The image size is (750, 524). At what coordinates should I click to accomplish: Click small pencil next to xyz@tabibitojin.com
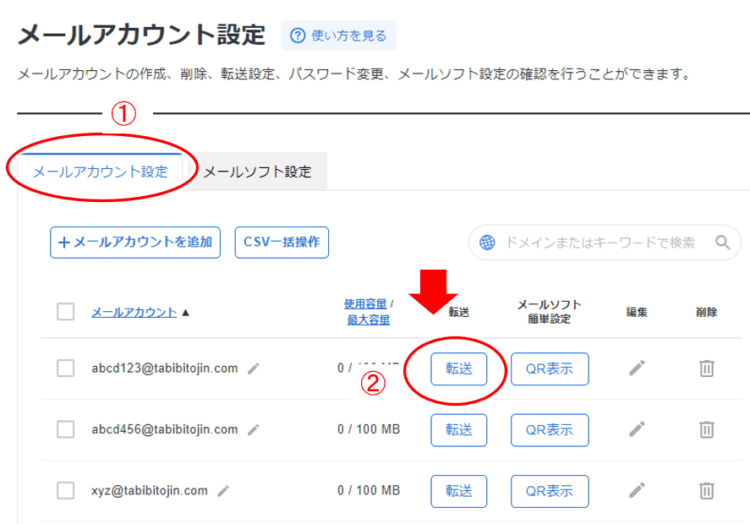pyautogui.click(x=223, y=491)
